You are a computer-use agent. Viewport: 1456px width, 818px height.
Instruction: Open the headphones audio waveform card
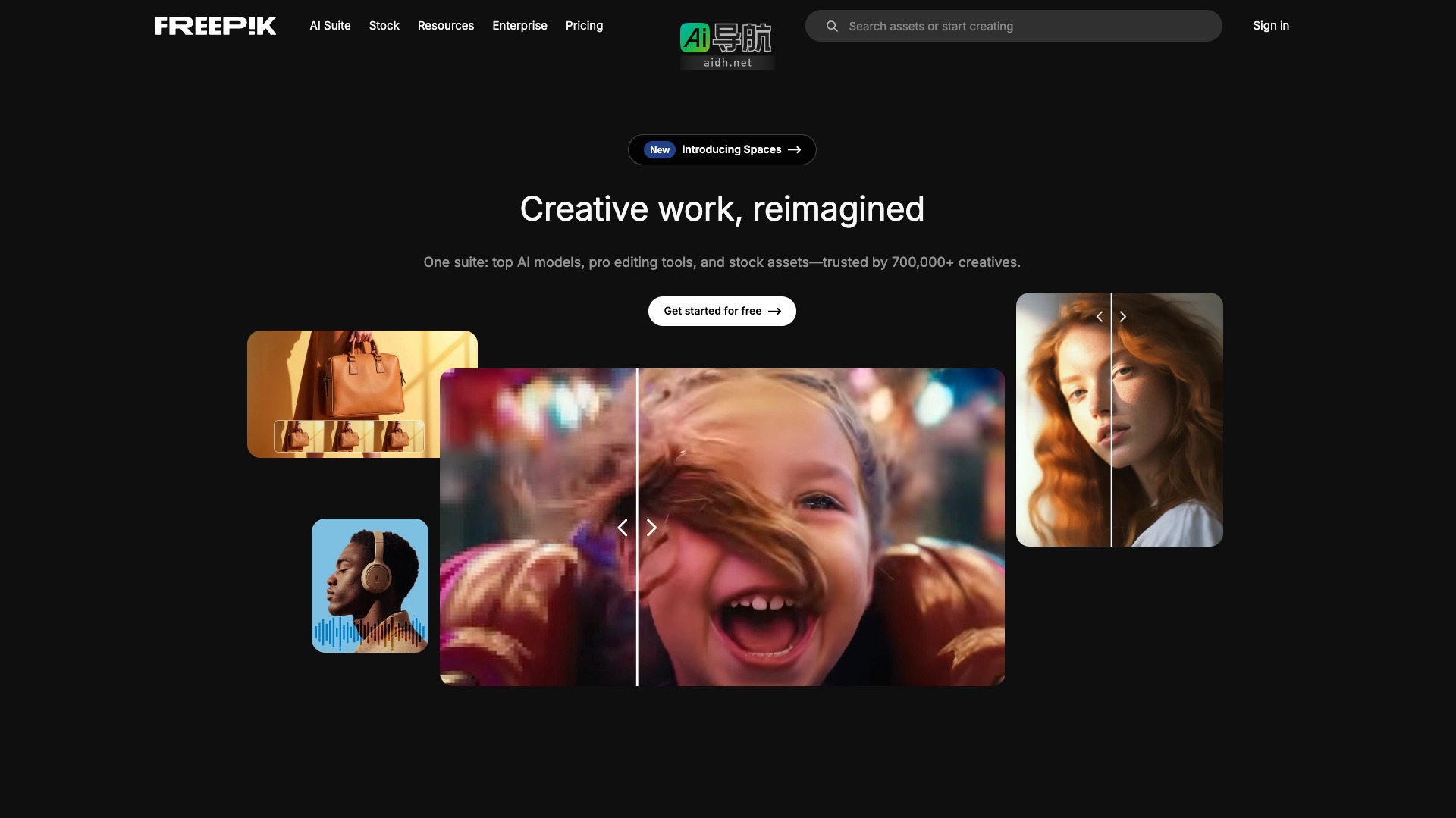point(370,585)
